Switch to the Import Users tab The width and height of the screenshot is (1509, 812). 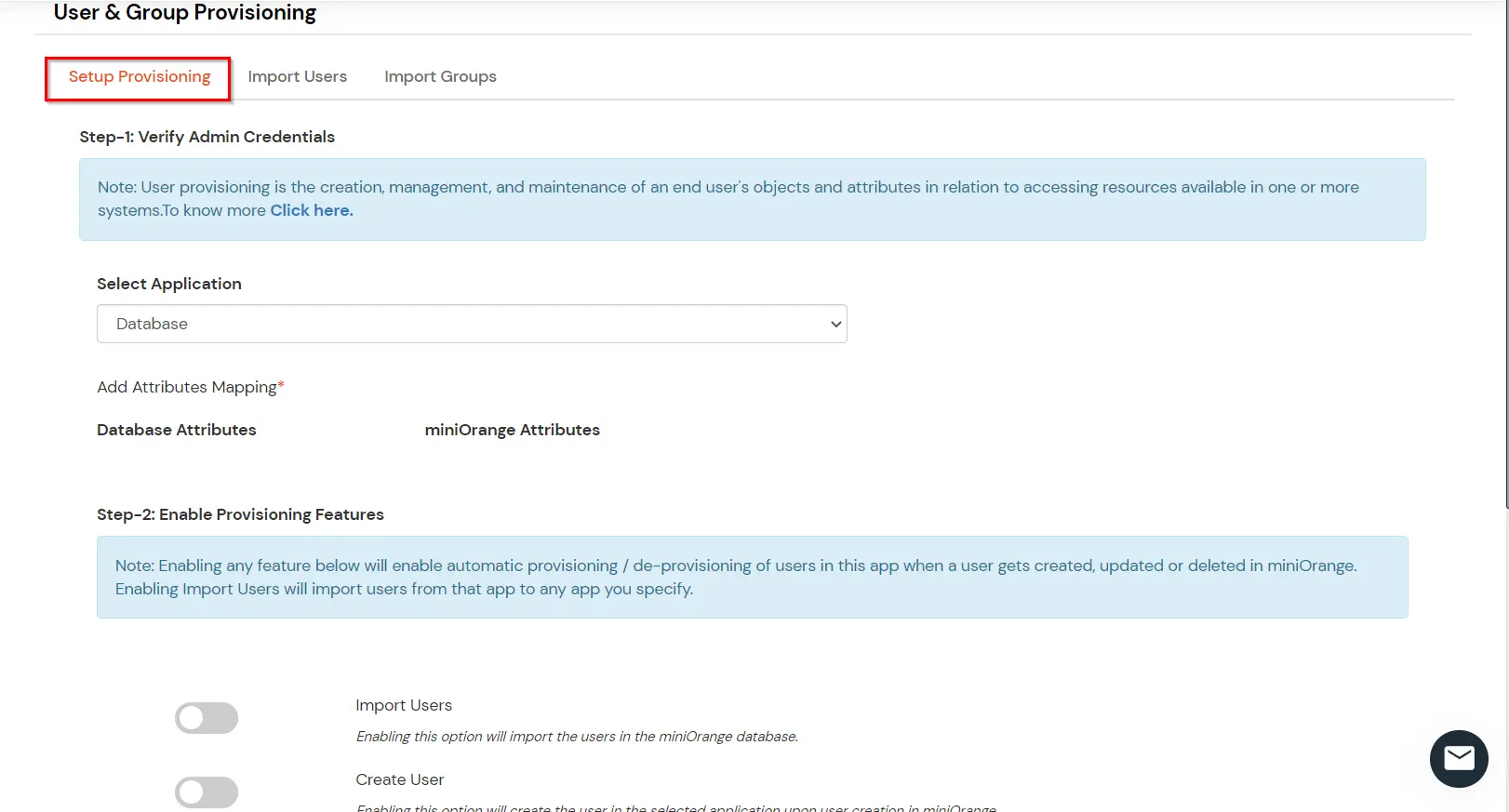coord(298,77)
